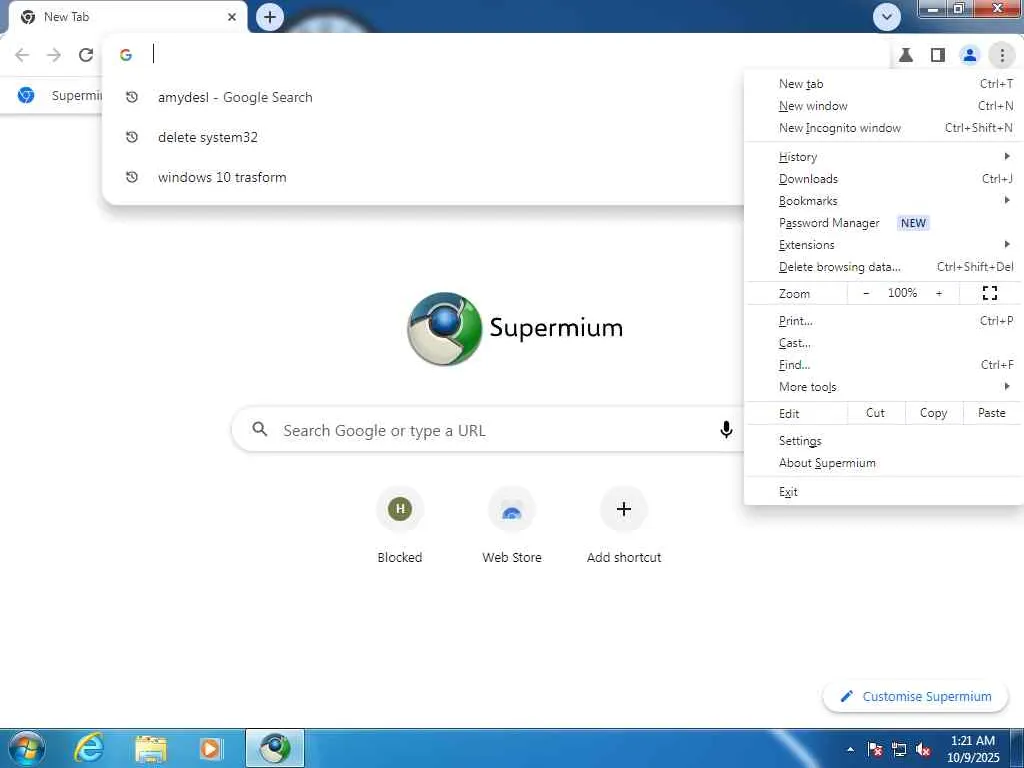This screenshot has height=768, width=1024.
Task: Click the three-dot main menu button
Action: pos(1002,55)
